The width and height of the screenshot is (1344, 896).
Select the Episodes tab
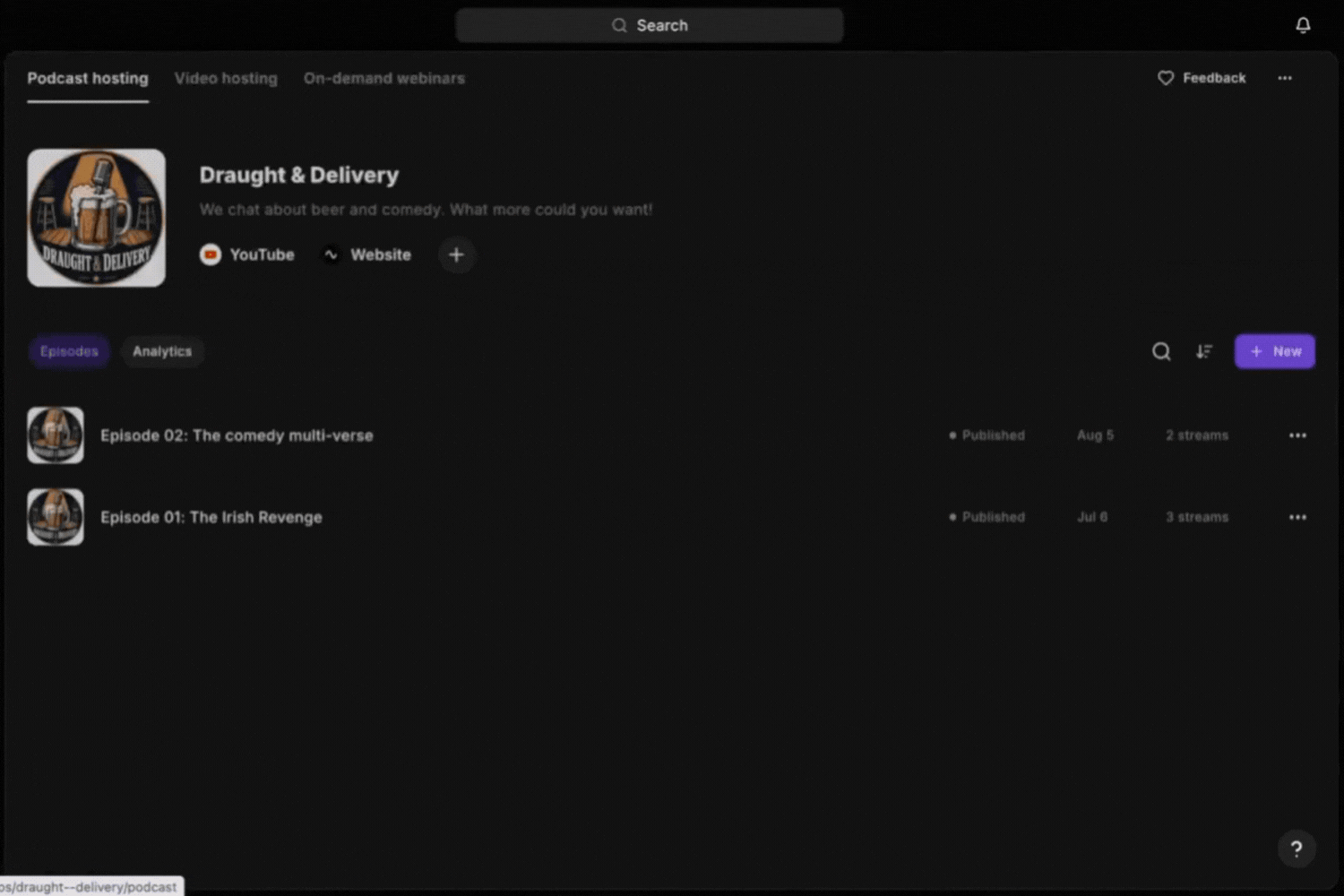(x=69, y=351)
